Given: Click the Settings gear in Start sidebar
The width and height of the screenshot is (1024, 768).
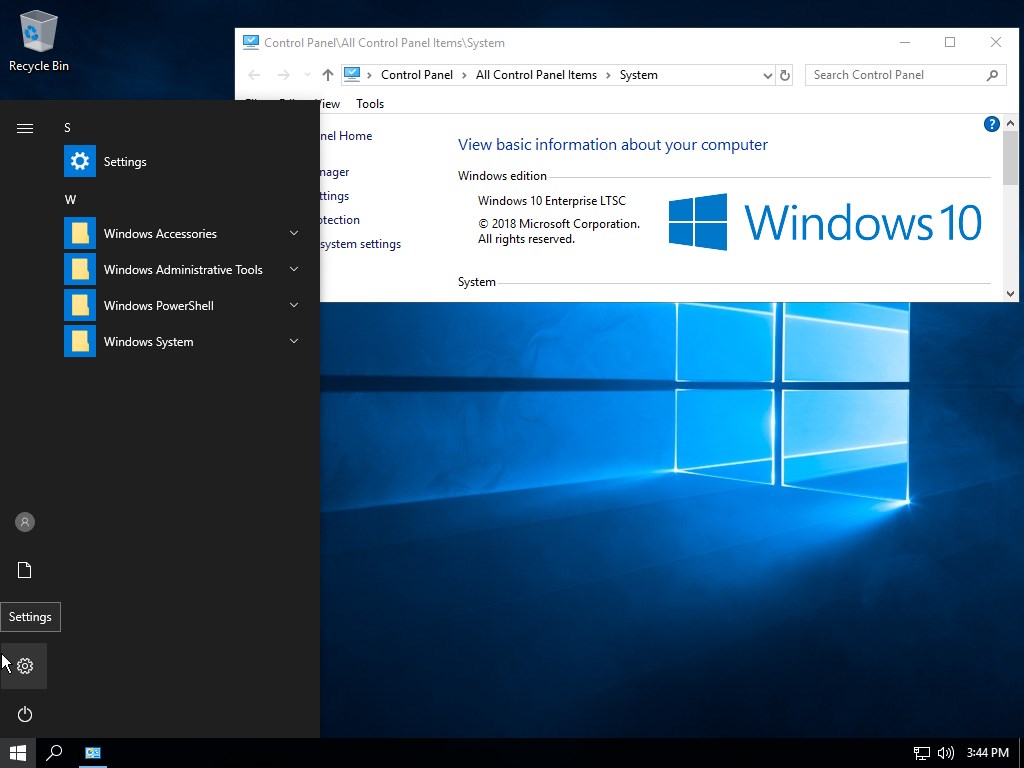Looking at the screenshot, I should (25, 666).
